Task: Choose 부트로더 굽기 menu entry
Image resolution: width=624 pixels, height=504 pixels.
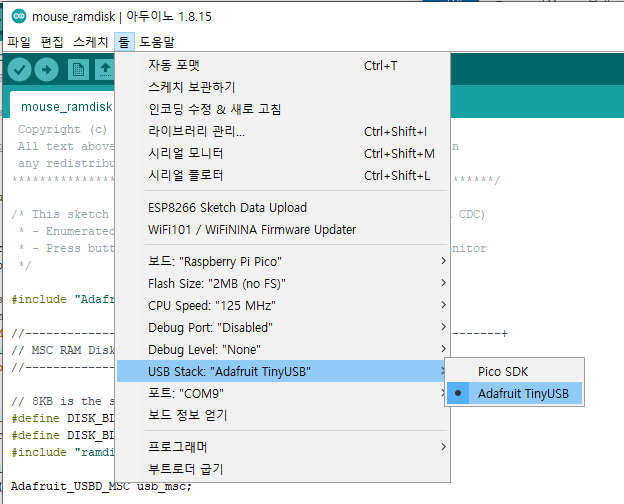Action: pos(283,469)
